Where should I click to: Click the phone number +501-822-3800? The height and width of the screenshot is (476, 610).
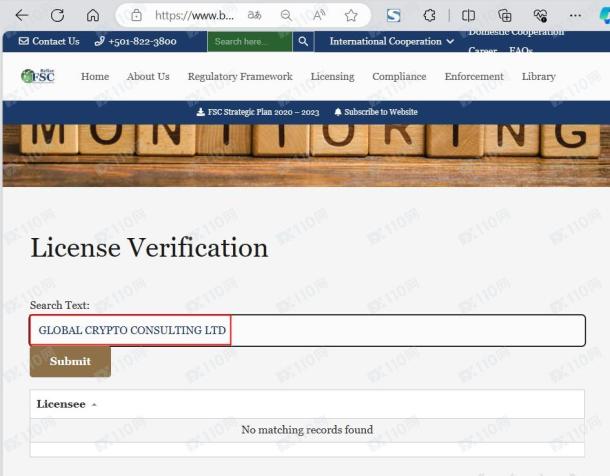[135, 41]
